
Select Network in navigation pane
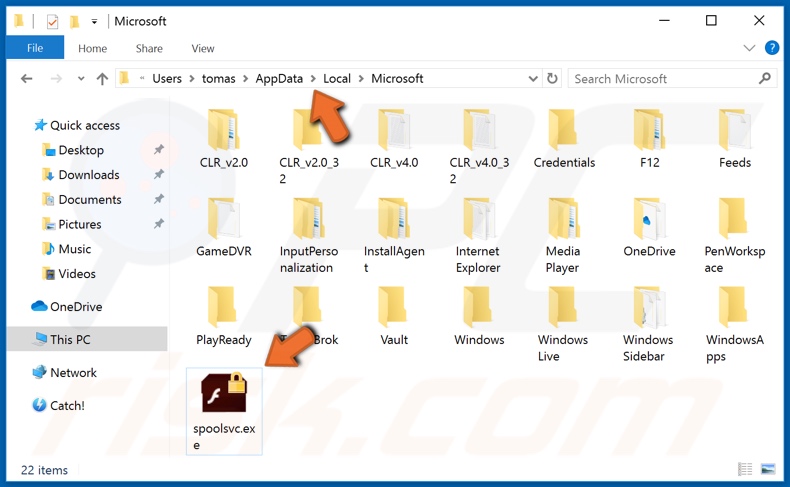pos(64,372)
